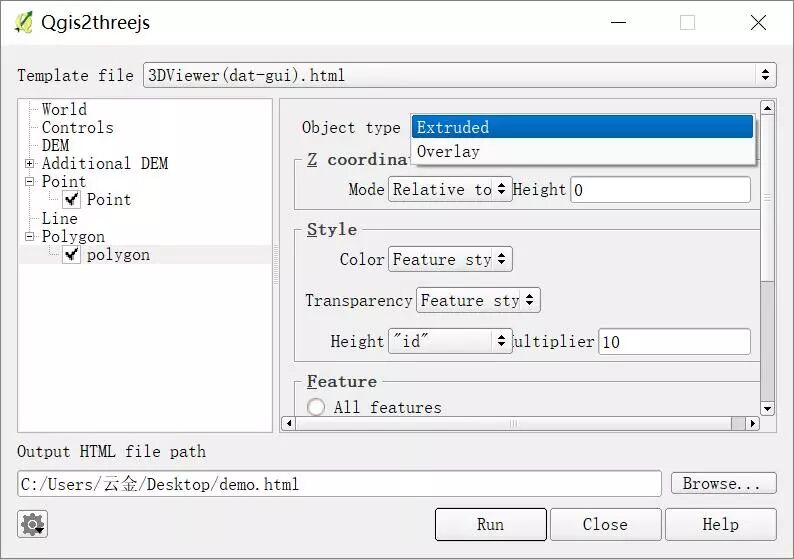794x559 pixels.
Task: Open the Z coordinate Mode dropdown
Action: [450, 189]
